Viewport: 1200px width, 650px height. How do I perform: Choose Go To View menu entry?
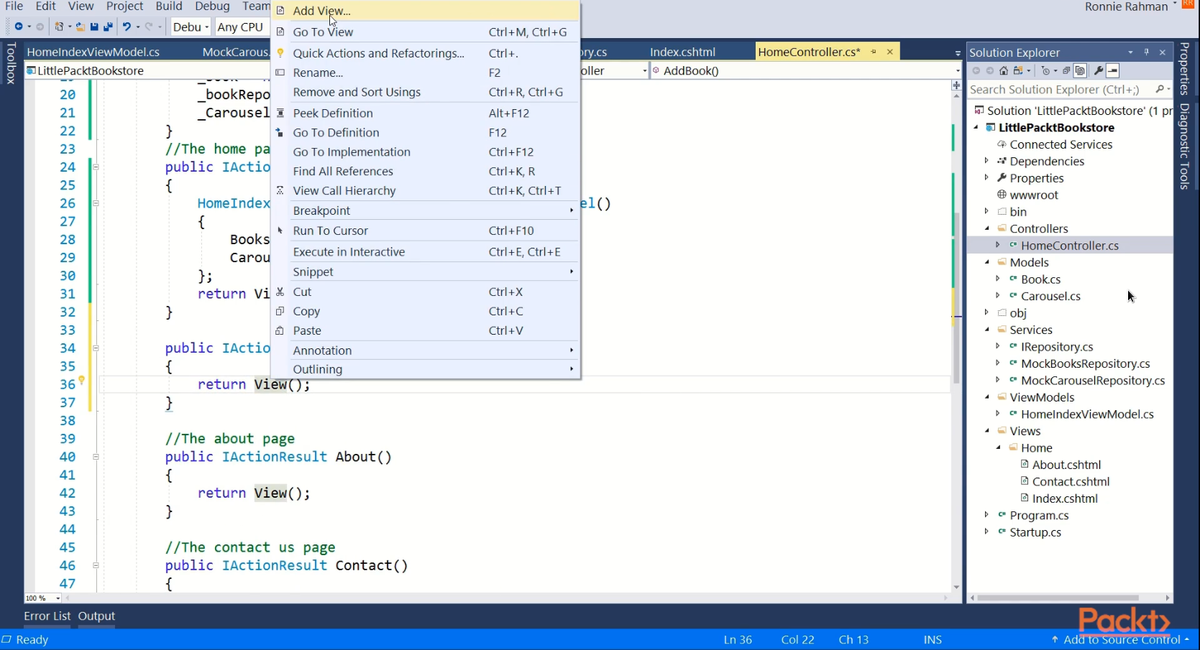426,32
